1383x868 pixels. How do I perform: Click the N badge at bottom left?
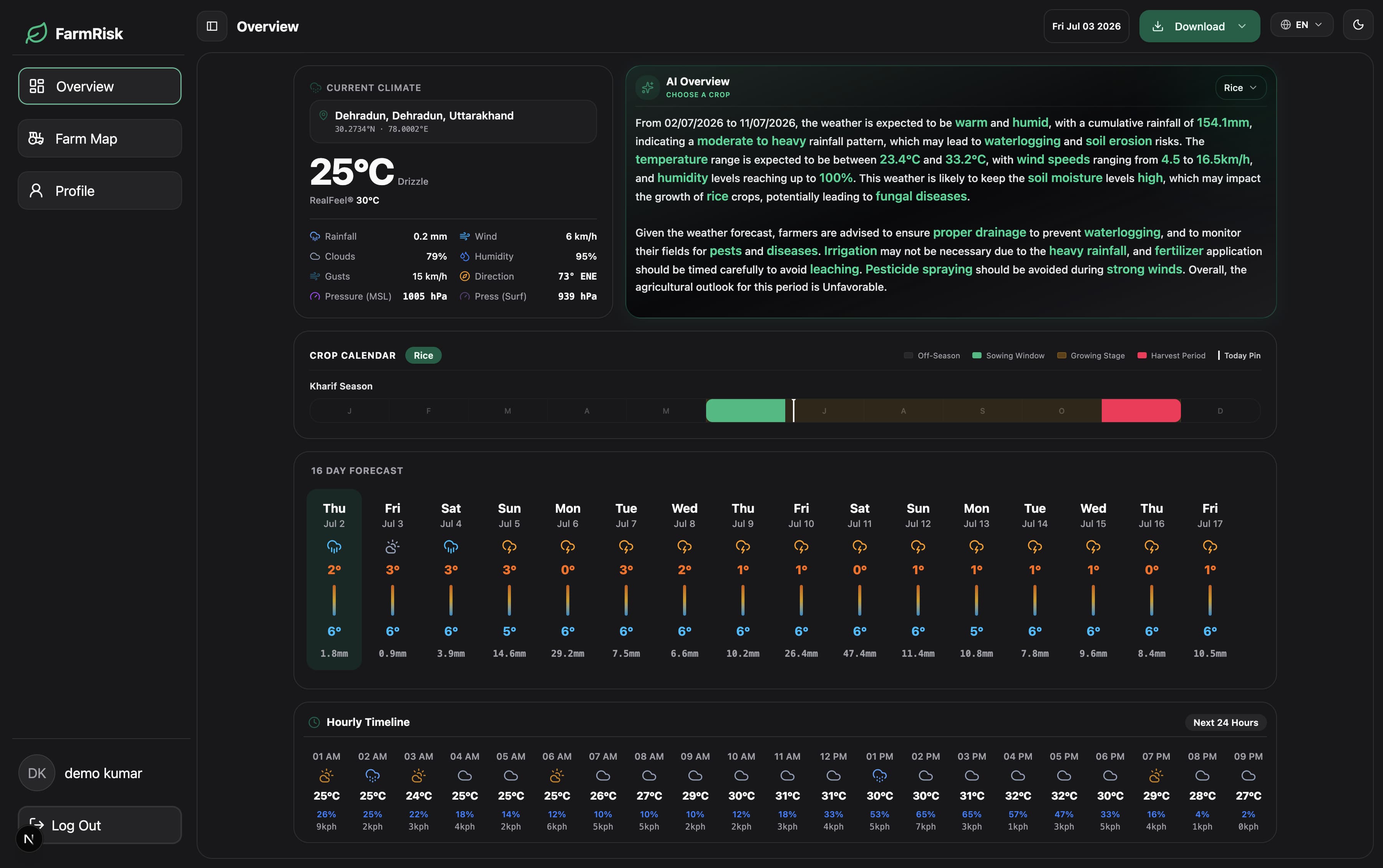tap(29, 839)
